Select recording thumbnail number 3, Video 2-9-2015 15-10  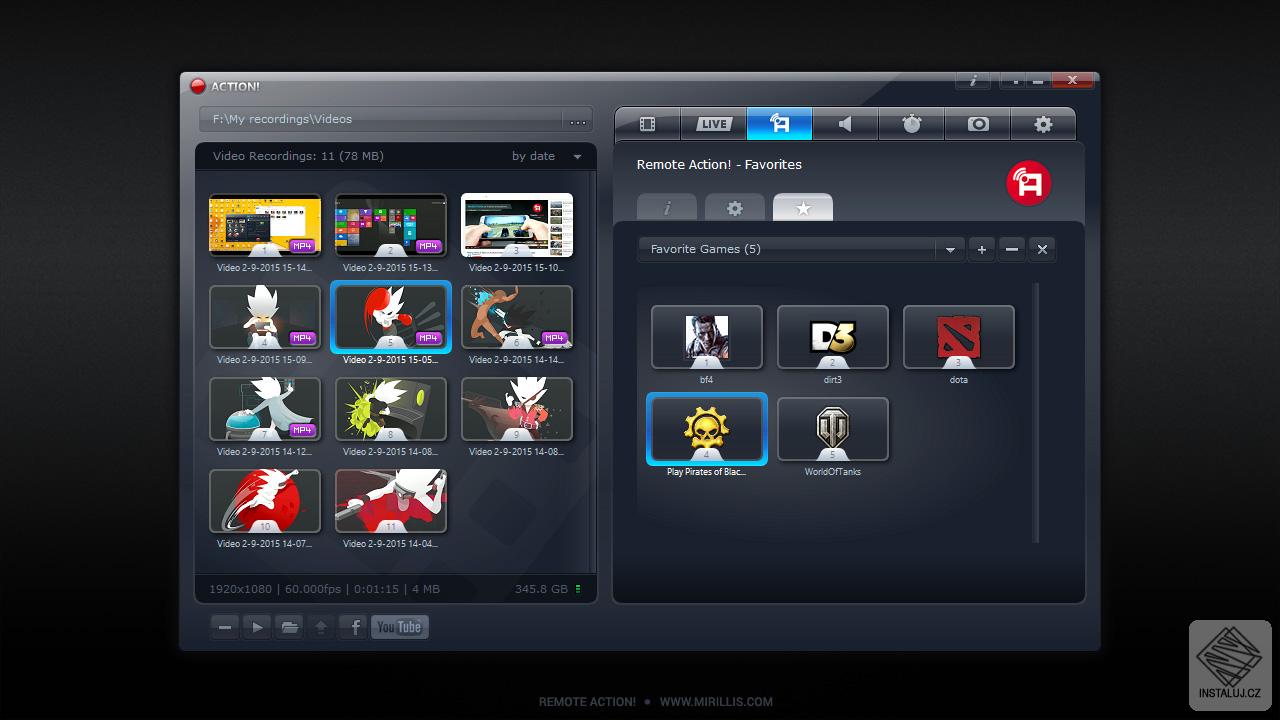[x=517, y=225]
